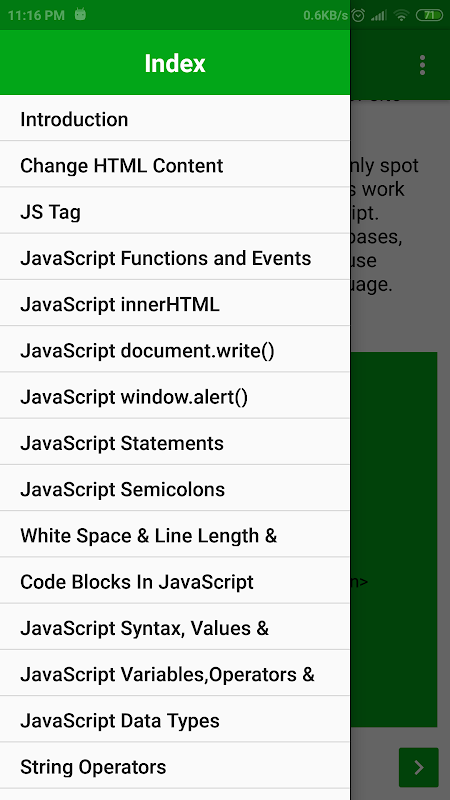450x800 pixels.
Task: Tap the next page arrow button
Action: tap(419, 767)
